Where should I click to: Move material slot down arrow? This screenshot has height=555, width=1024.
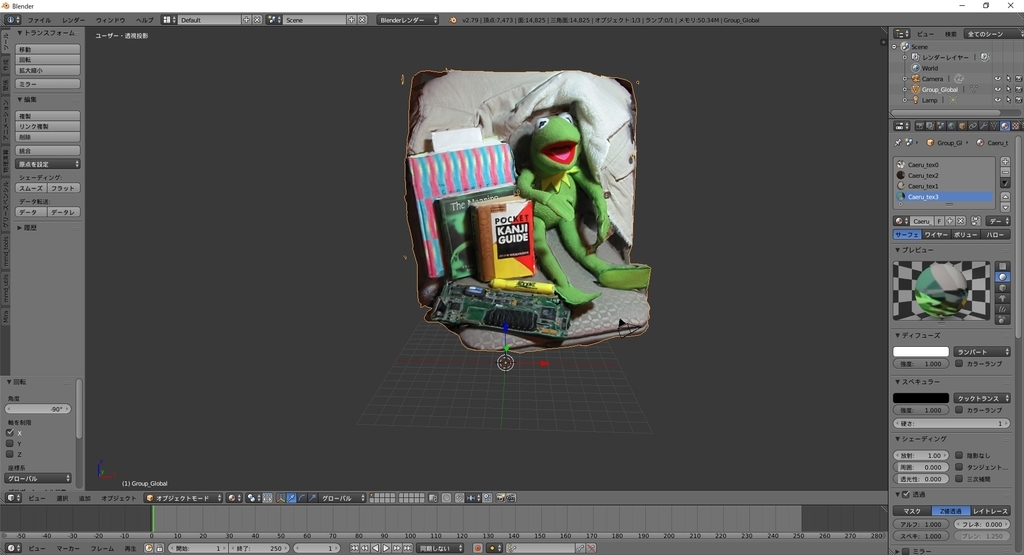point(1005,207)
